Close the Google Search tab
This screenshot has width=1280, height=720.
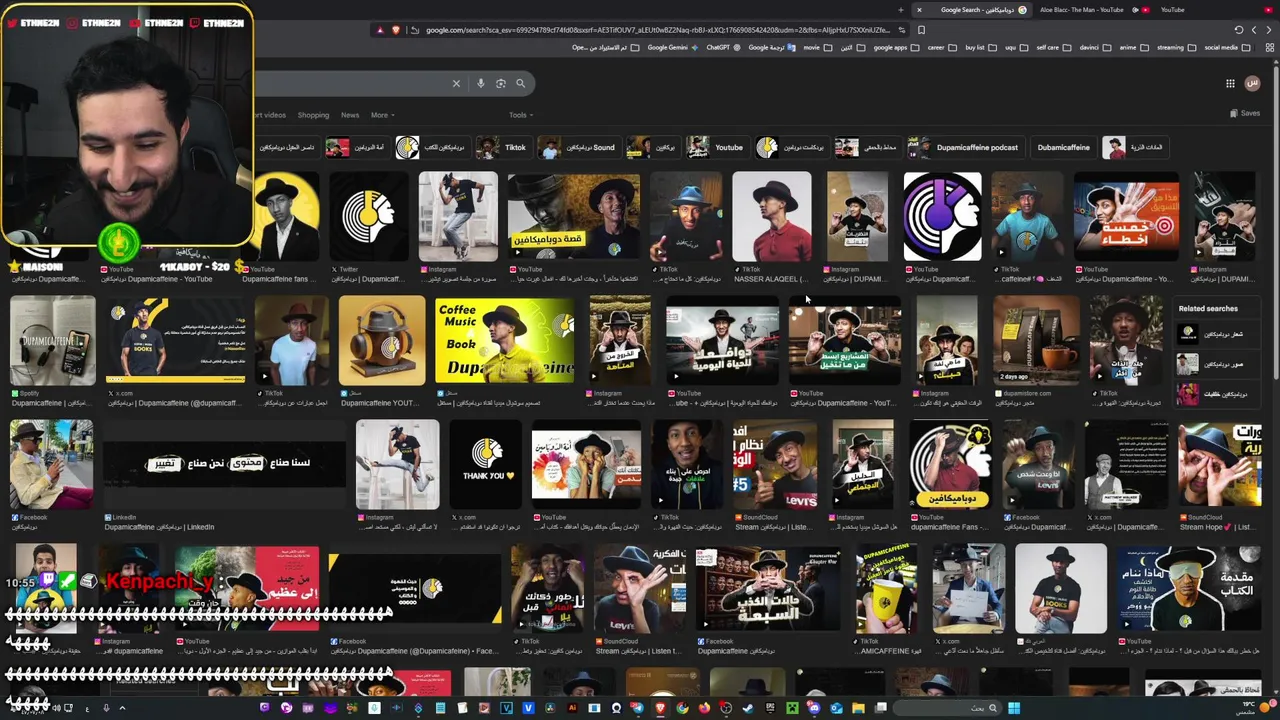click(919, 10)
